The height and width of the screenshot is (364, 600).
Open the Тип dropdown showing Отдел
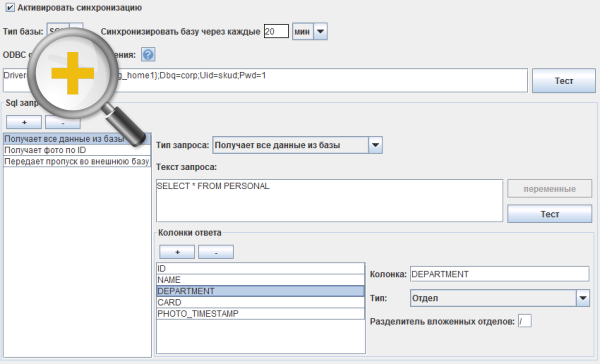click(500, 298)
